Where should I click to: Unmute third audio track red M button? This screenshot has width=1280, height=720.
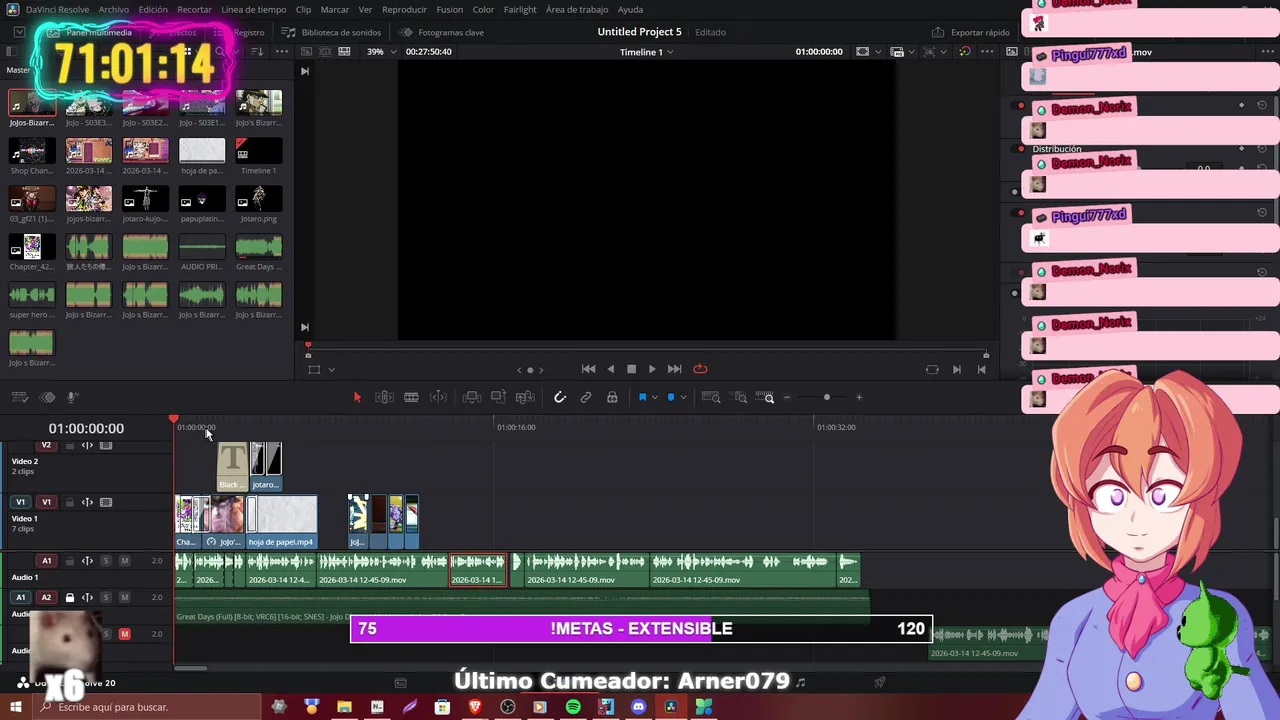[124, 634]
